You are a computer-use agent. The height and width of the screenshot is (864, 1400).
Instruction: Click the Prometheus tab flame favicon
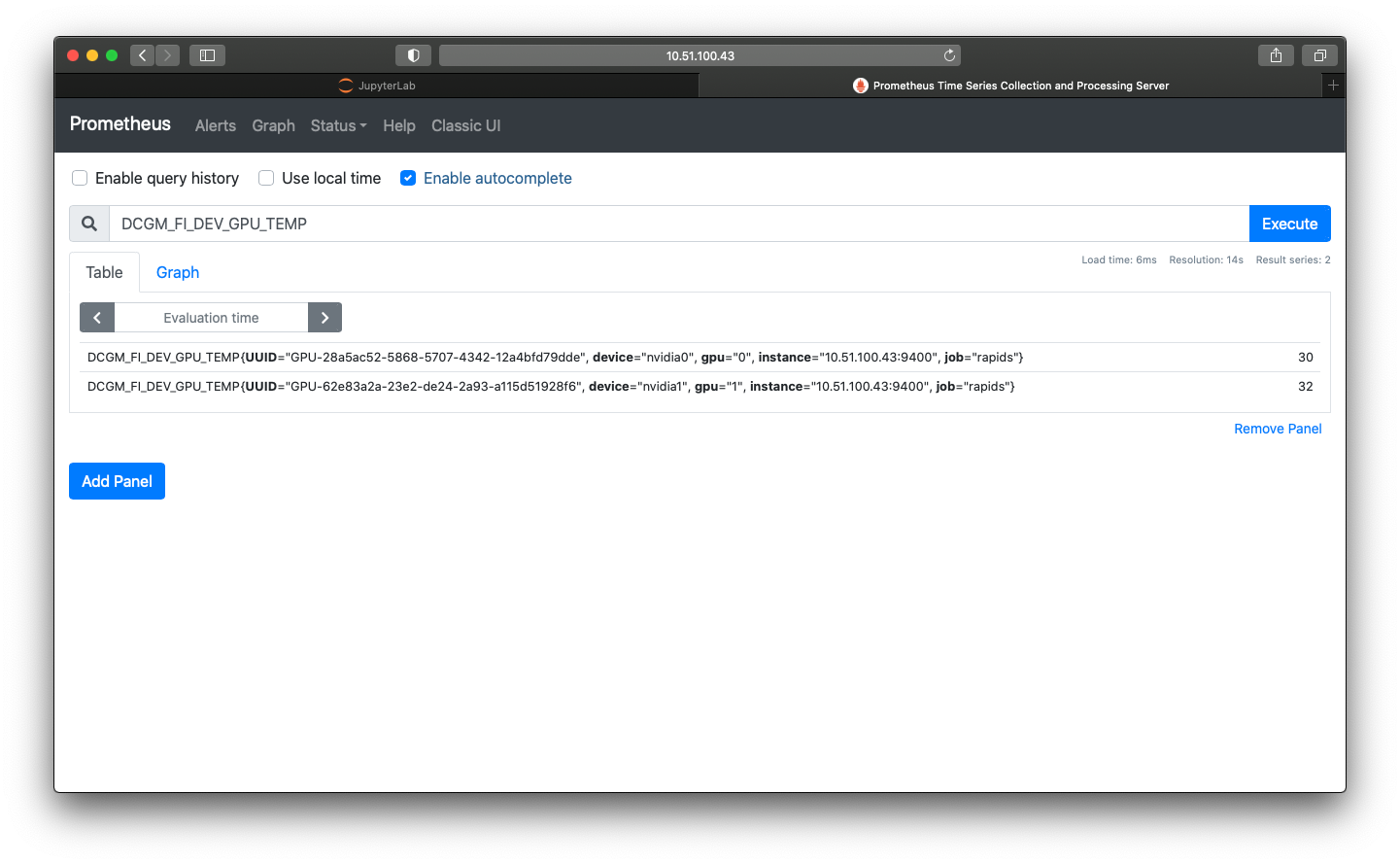pyautogui.click(x=860, y=86)
